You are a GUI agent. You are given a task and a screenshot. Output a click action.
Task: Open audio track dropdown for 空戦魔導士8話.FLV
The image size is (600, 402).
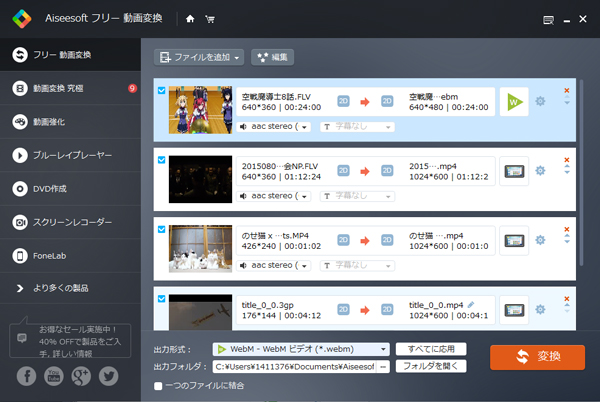[274, 127]
